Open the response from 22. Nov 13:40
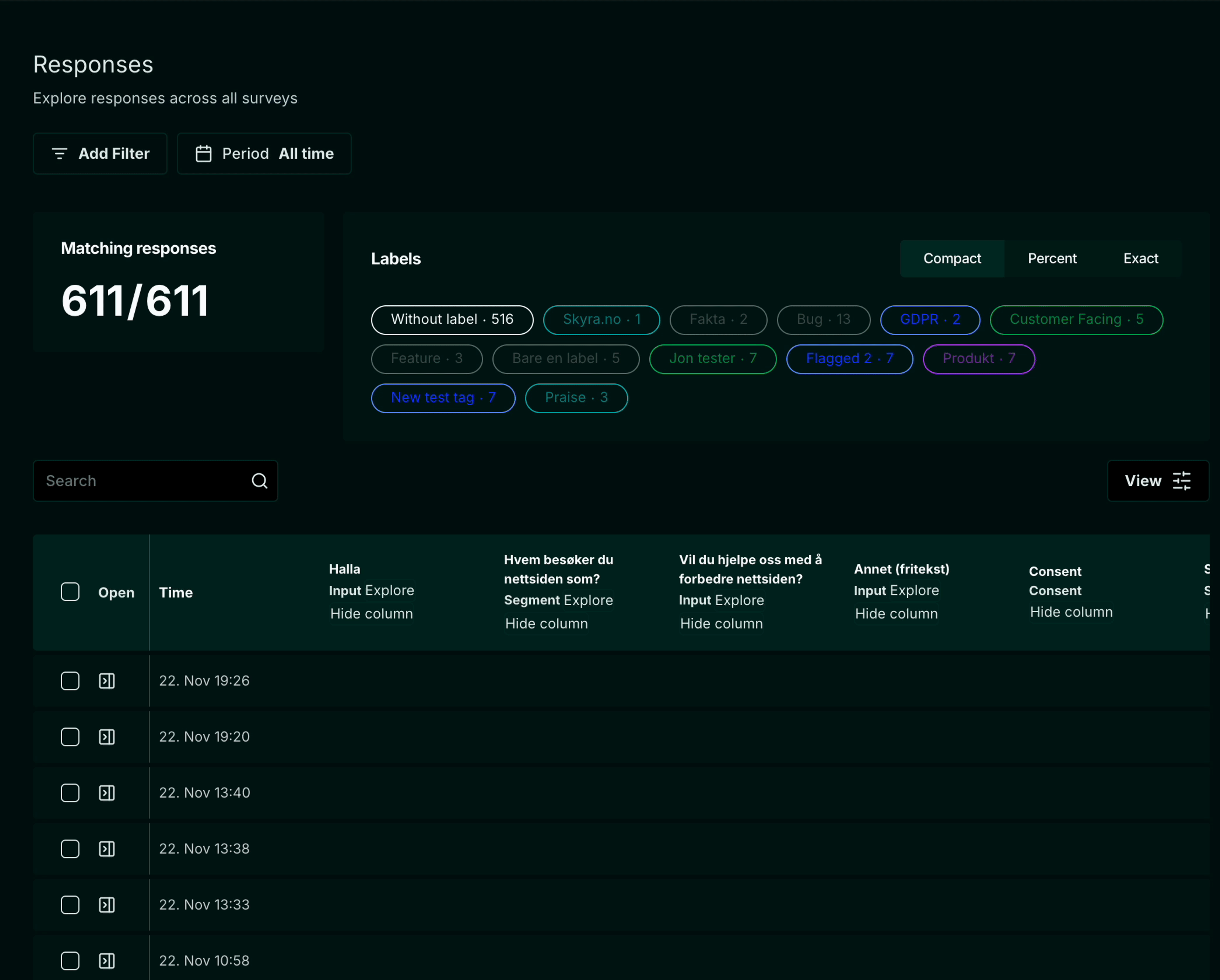Viewport: 1220px width, 980px height. tap(107, 793)
